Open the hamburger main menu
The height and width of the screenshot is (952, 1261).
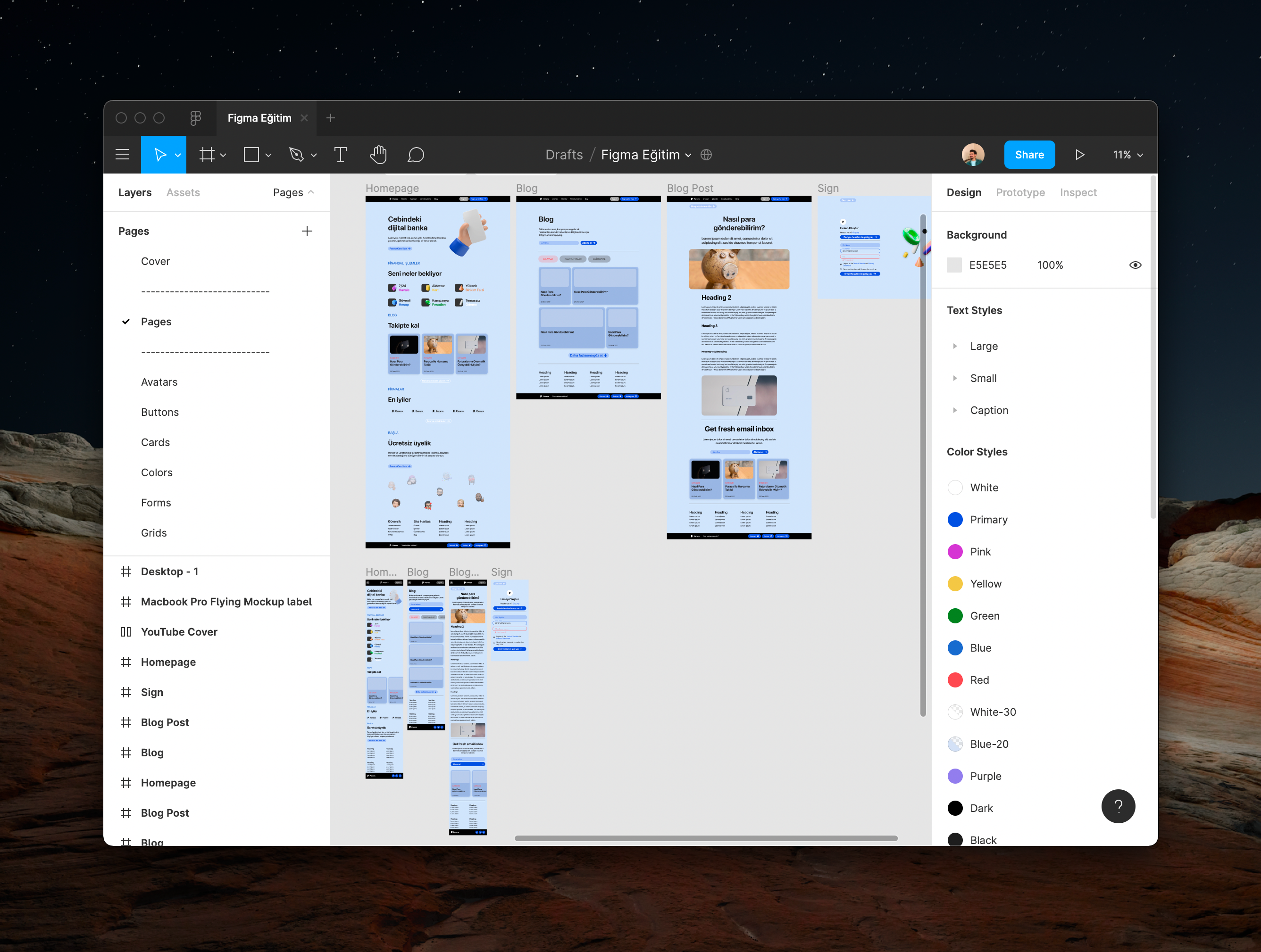click(122, 154)
